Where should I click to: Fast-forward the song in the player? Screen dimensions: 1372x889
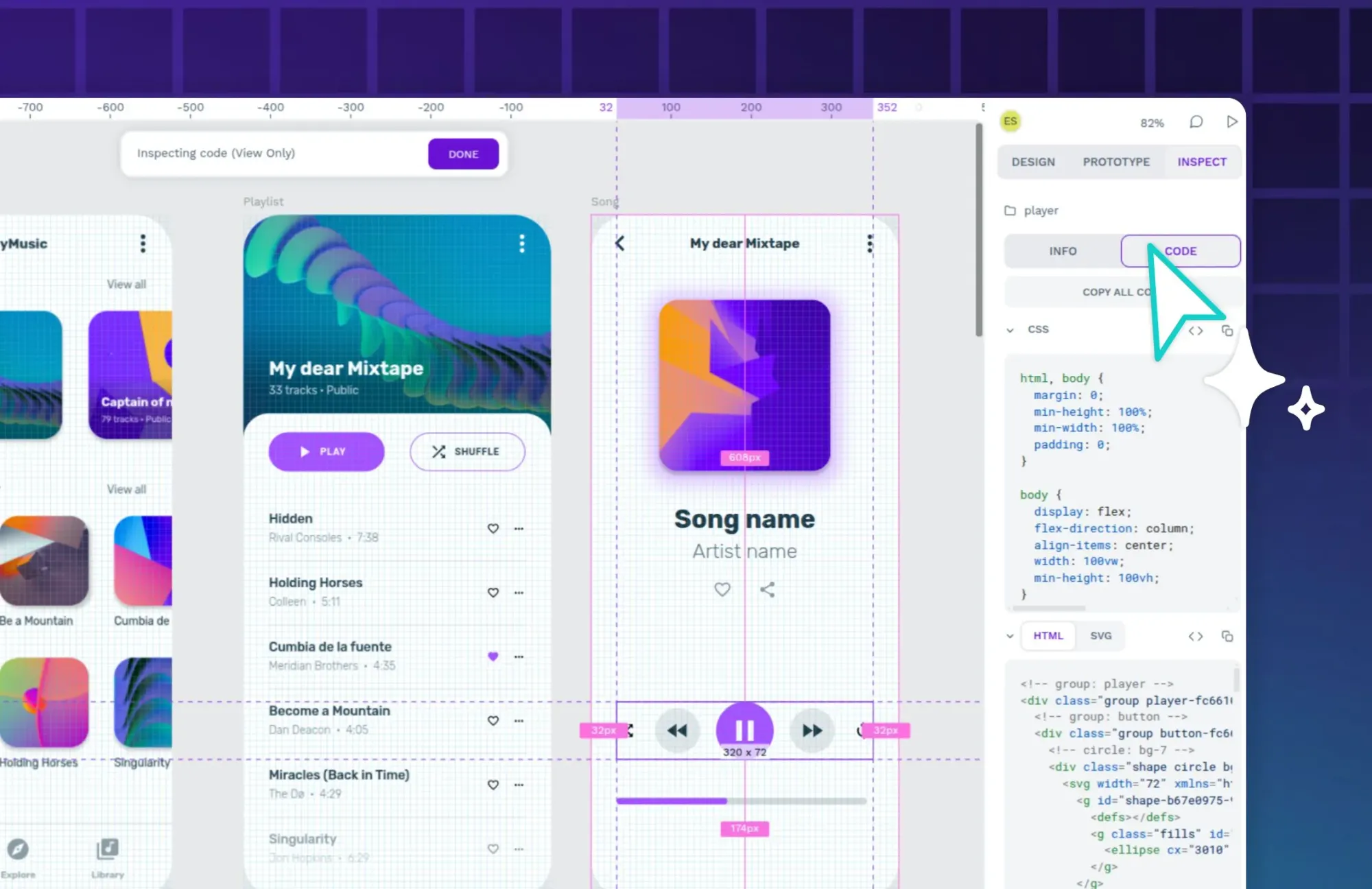812,731
